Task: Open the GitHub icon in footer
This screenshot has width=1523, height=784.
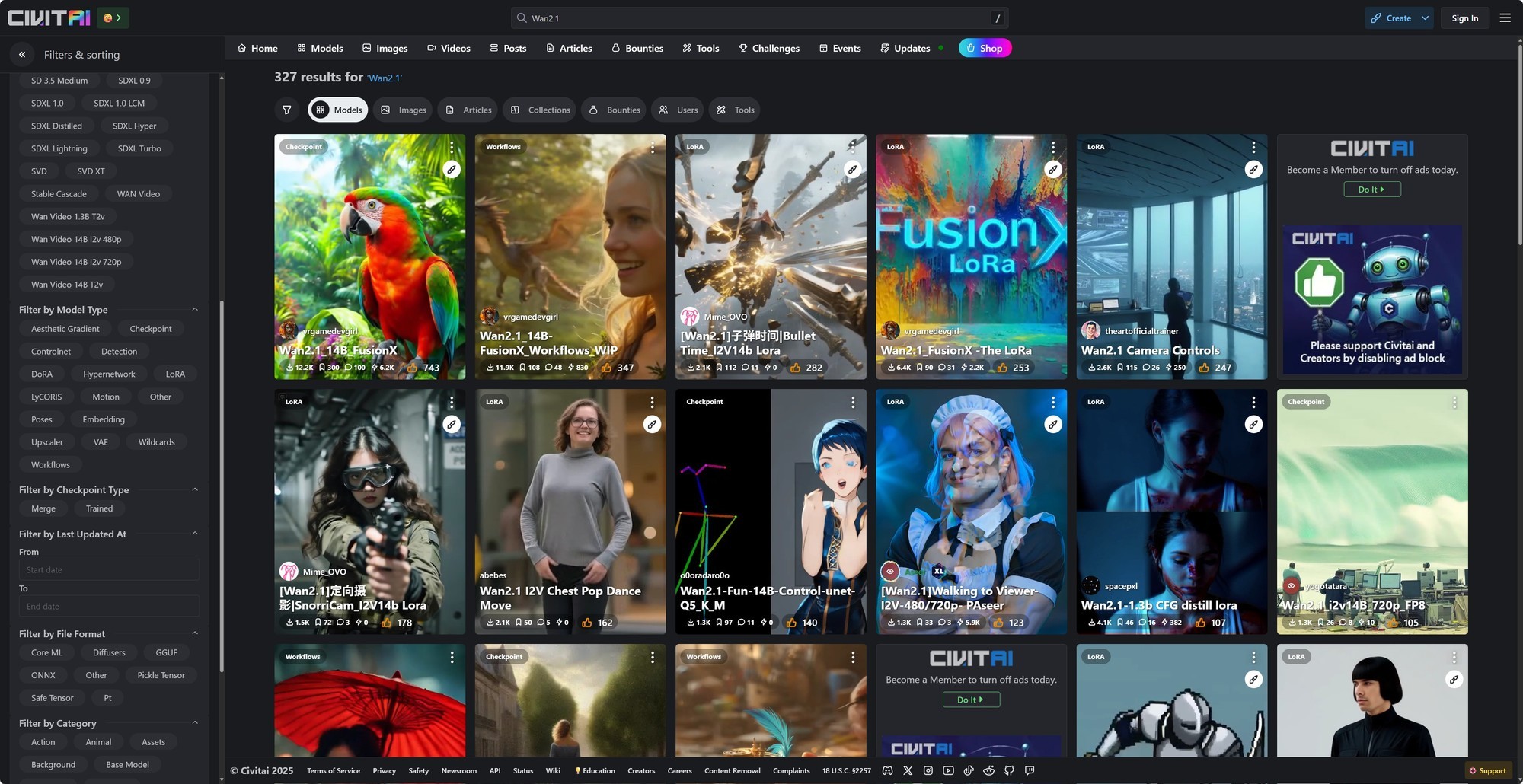Action: pos(1009,770)
